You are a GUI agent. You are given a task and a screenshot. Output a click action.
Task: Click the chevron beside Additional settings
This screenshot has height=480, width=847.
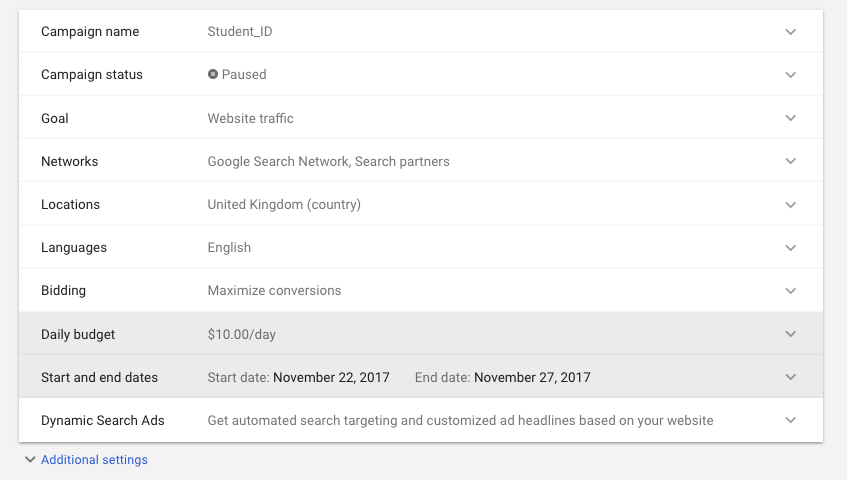(x=29, y=460)
